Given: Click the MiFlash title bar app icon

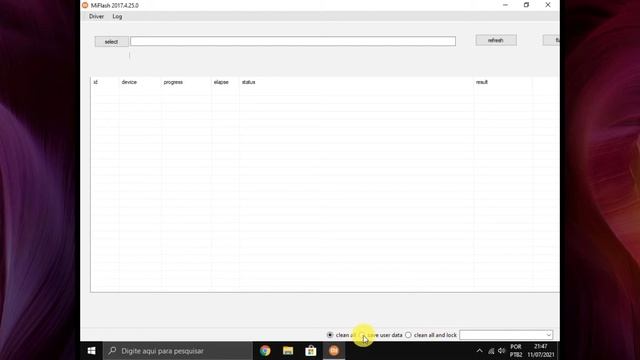Looking at the screenshot, I should 85,5.
